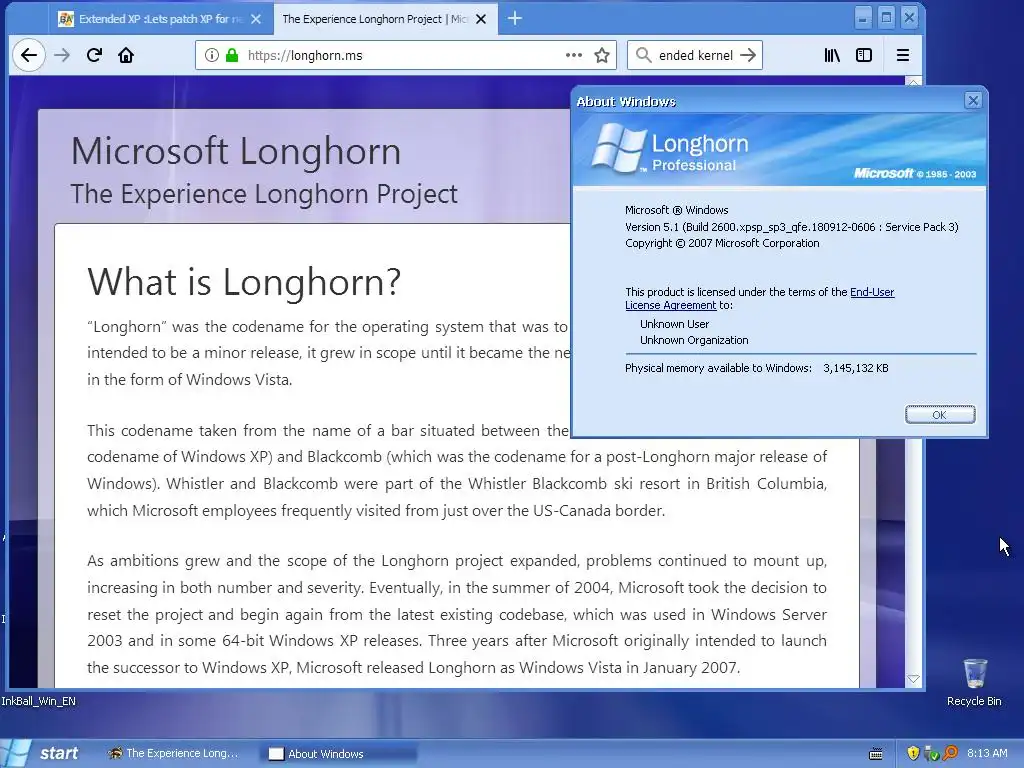Switch to The Experience Long... taskbar button

click(174, 754)
